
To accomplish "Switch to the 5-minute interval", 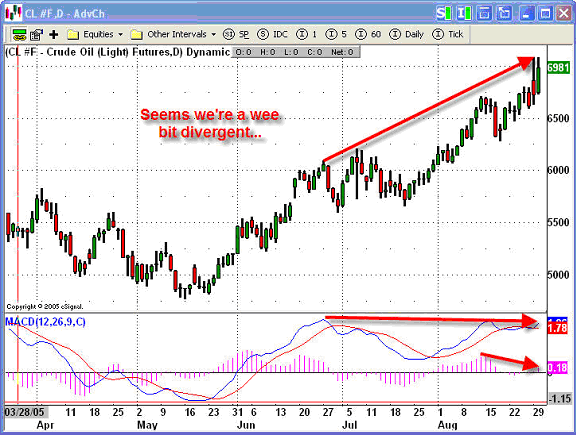I will (x=336, y=34).
